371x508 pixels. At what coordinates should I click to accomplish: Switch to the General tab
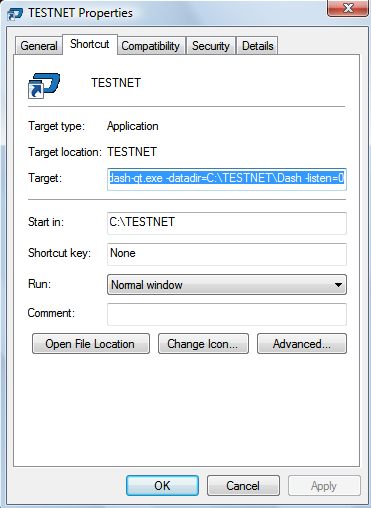pos(39,46)
